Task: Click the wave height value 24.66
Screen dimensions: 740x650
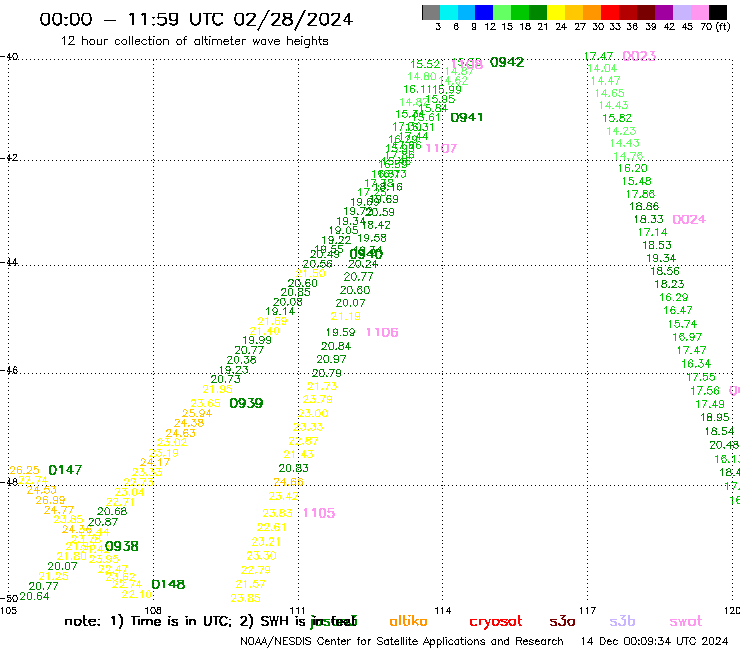Action: [288, 482]
